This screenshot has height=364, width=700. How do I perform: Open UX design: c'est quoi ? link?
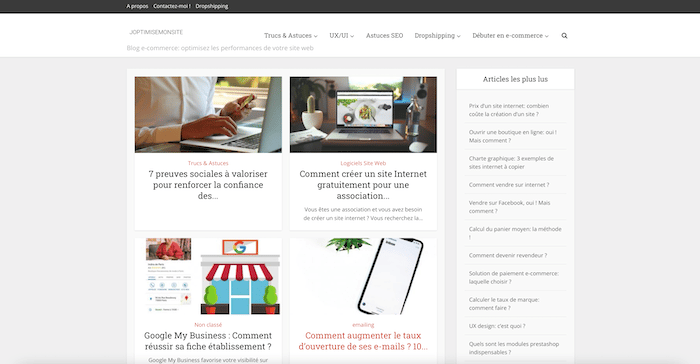coord(497,326)
